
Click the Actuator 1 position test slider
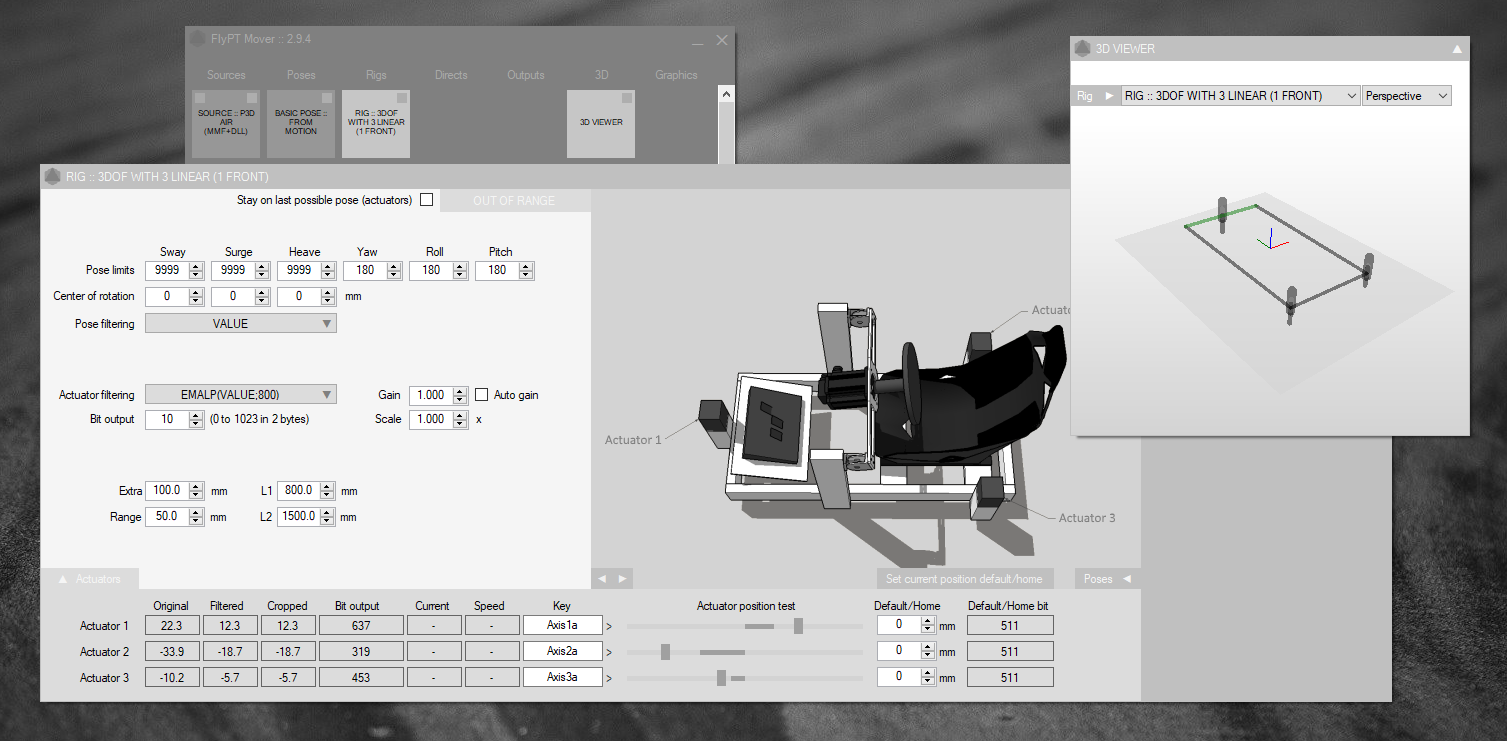tap(744, 626)
